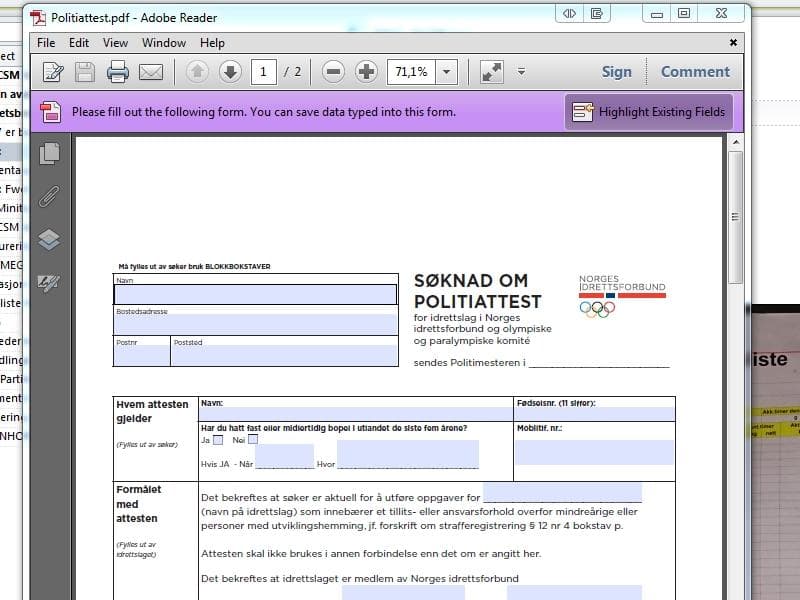Open the View menu
The image size is (800, 600).
coord(115,43)
